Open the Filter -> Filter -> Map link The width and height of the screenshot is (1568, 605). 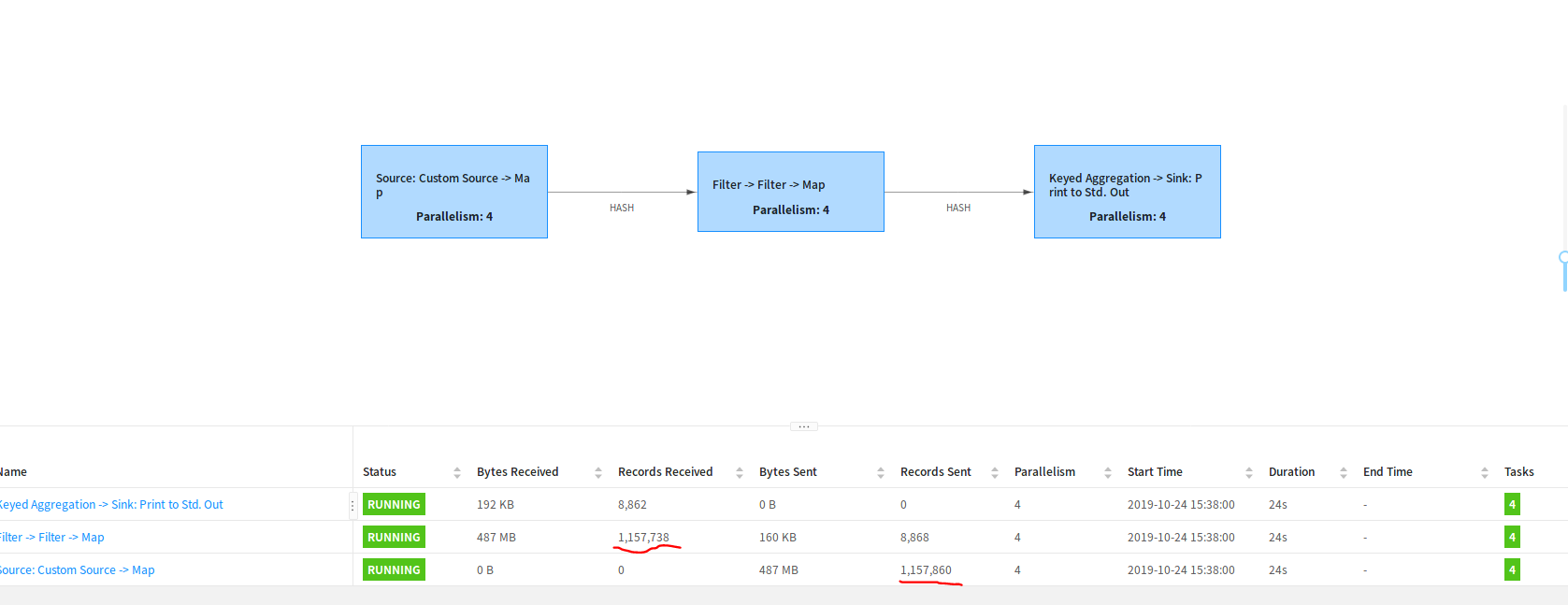tap(52, 538)
